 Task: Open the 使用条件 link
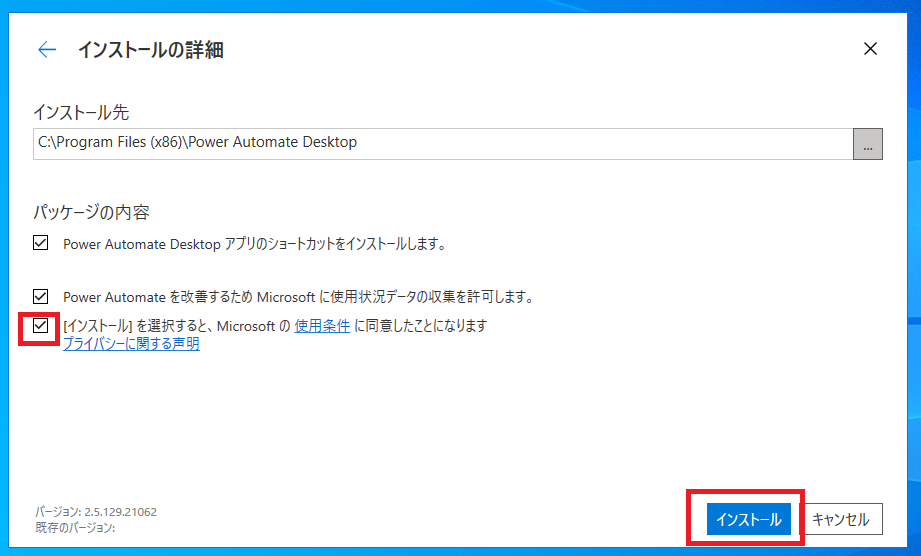tap(322, 326)
